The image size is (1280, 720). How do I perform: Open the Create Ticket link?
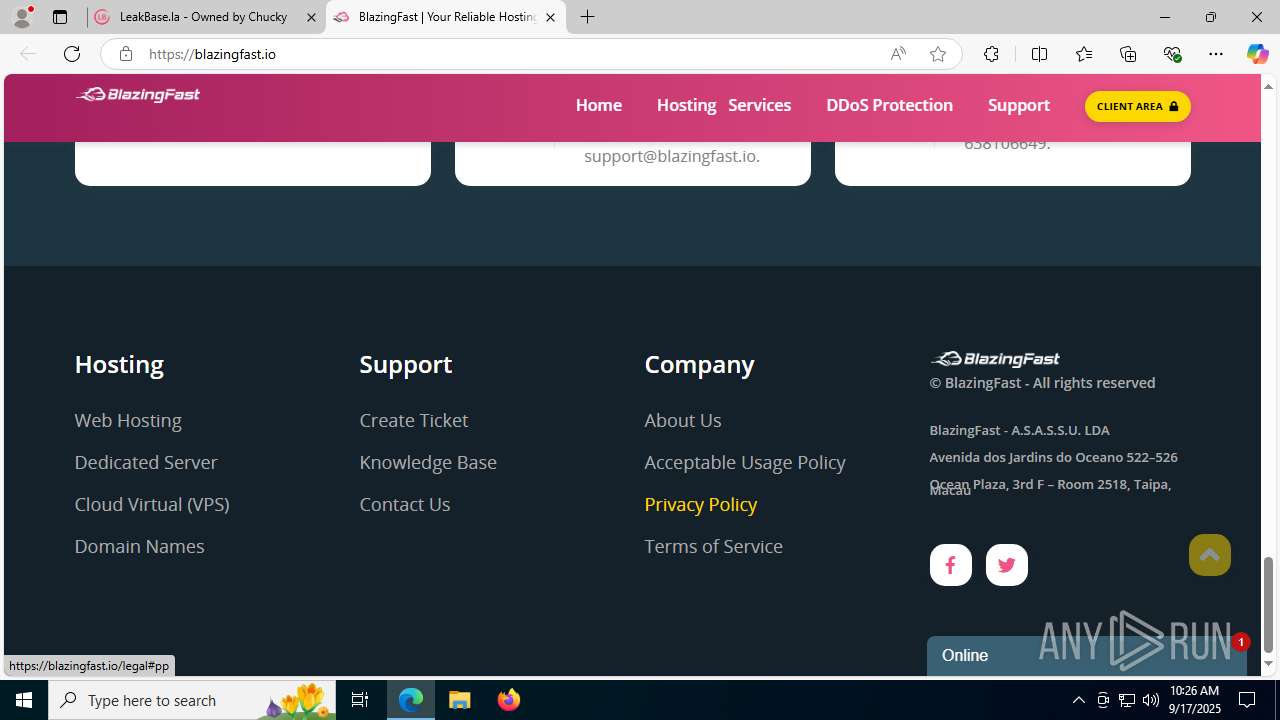pyautogui.click(x=414, y=420)
